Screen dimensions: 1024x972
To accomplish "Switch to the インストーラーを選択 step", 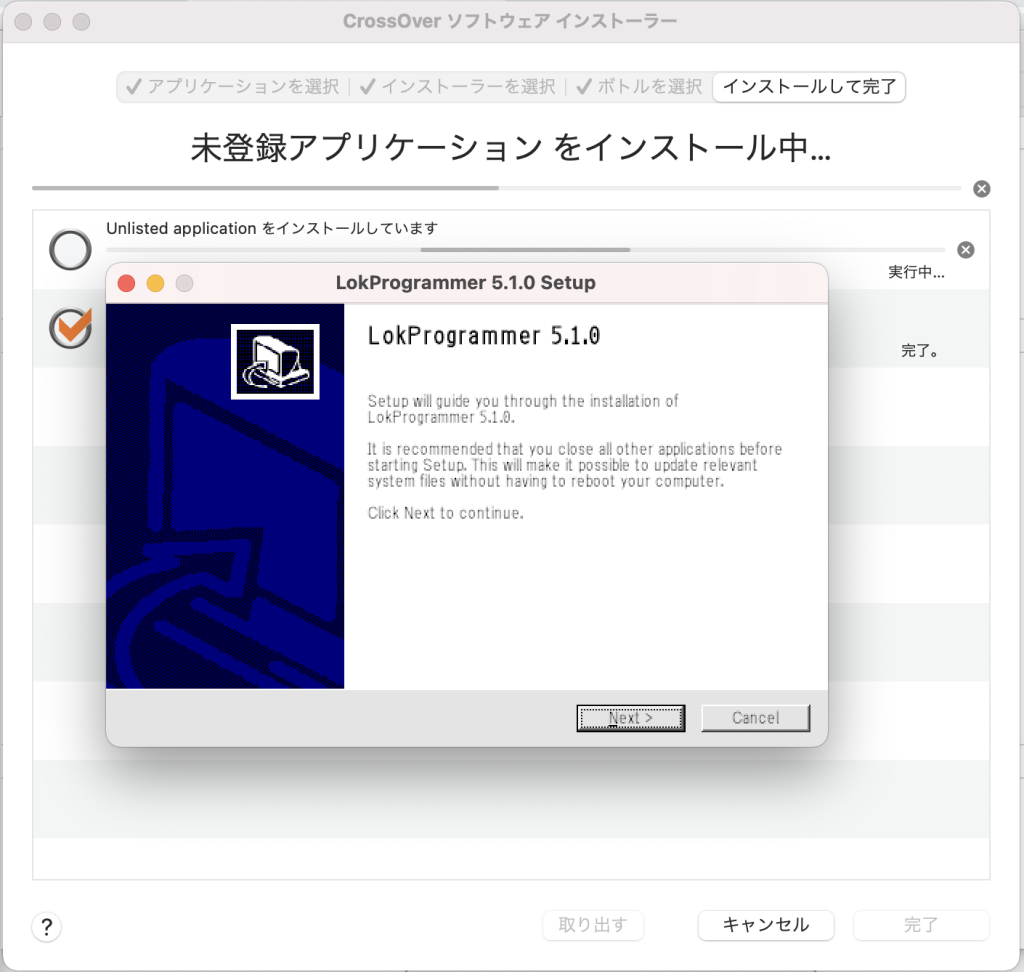I will (x=457, y=87).
